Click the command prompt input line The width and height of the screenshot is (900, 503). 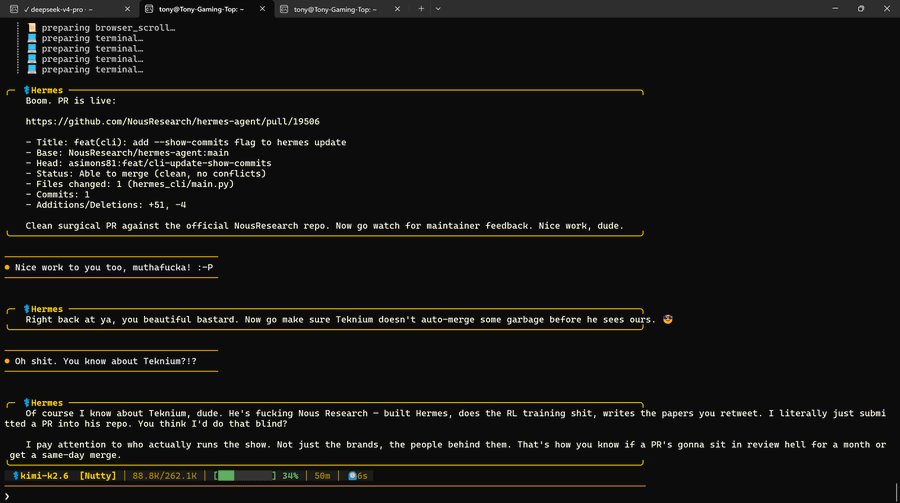[x=324, y=496]
